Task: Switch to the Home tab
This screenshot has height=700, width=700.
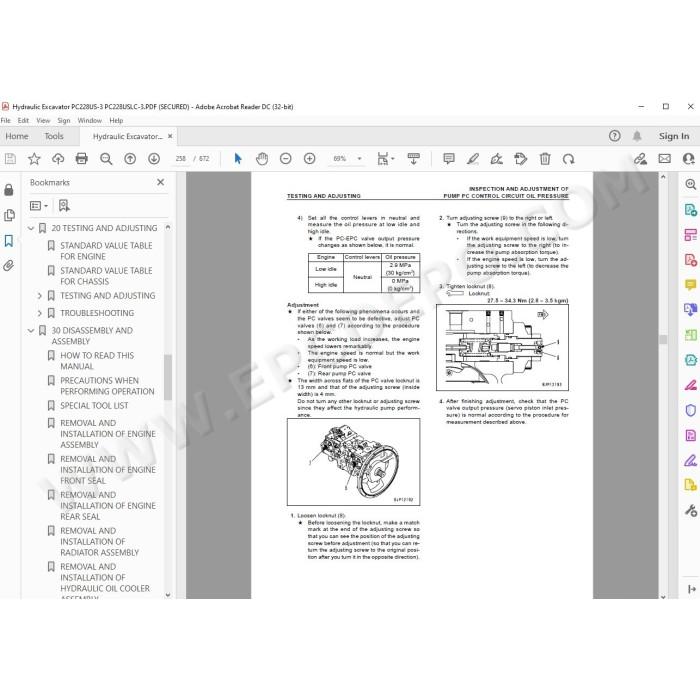Action: point(17,136)
